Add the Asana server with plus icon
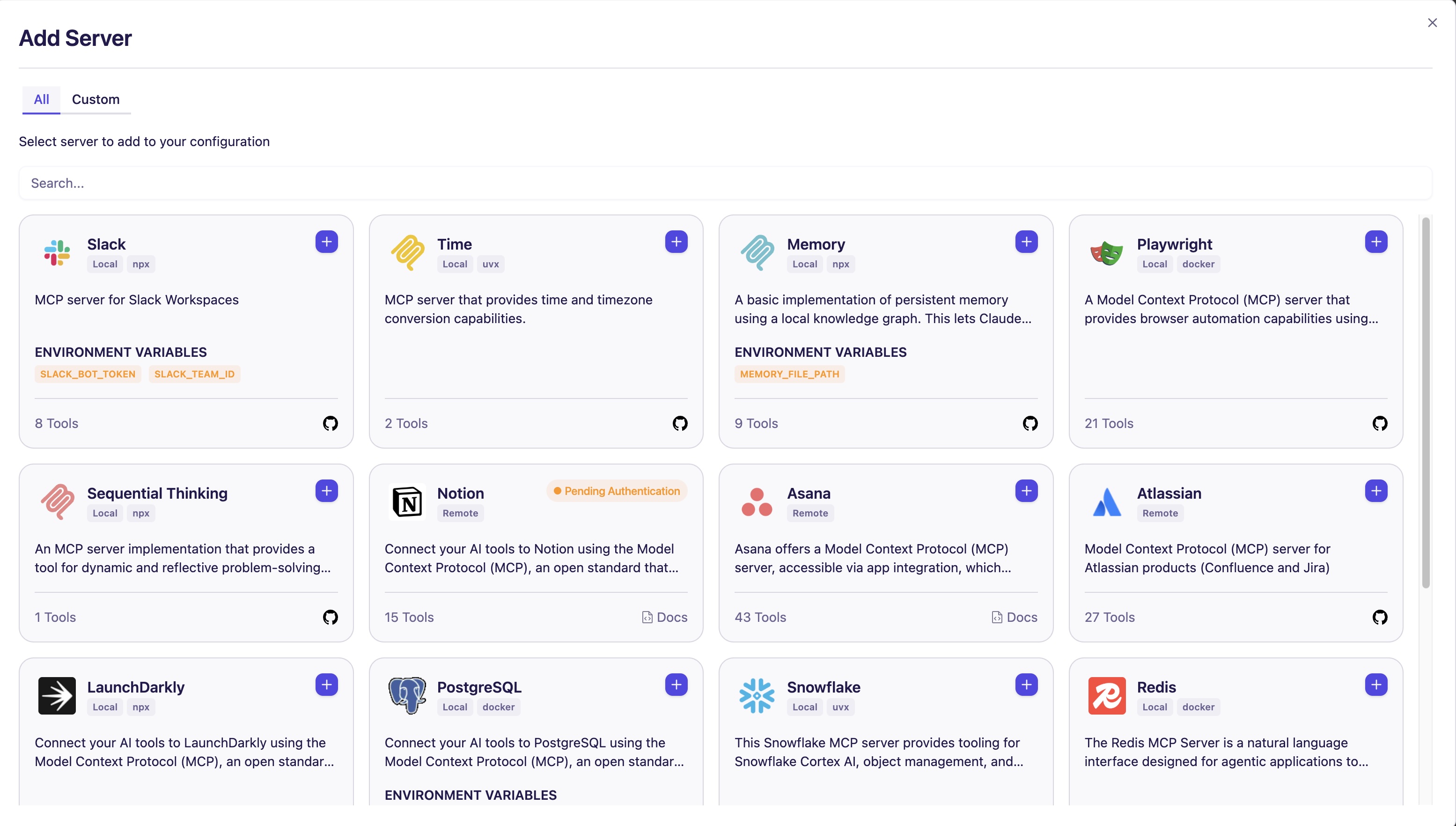This screenshot has width=1456, height=826. (1026, 491)
